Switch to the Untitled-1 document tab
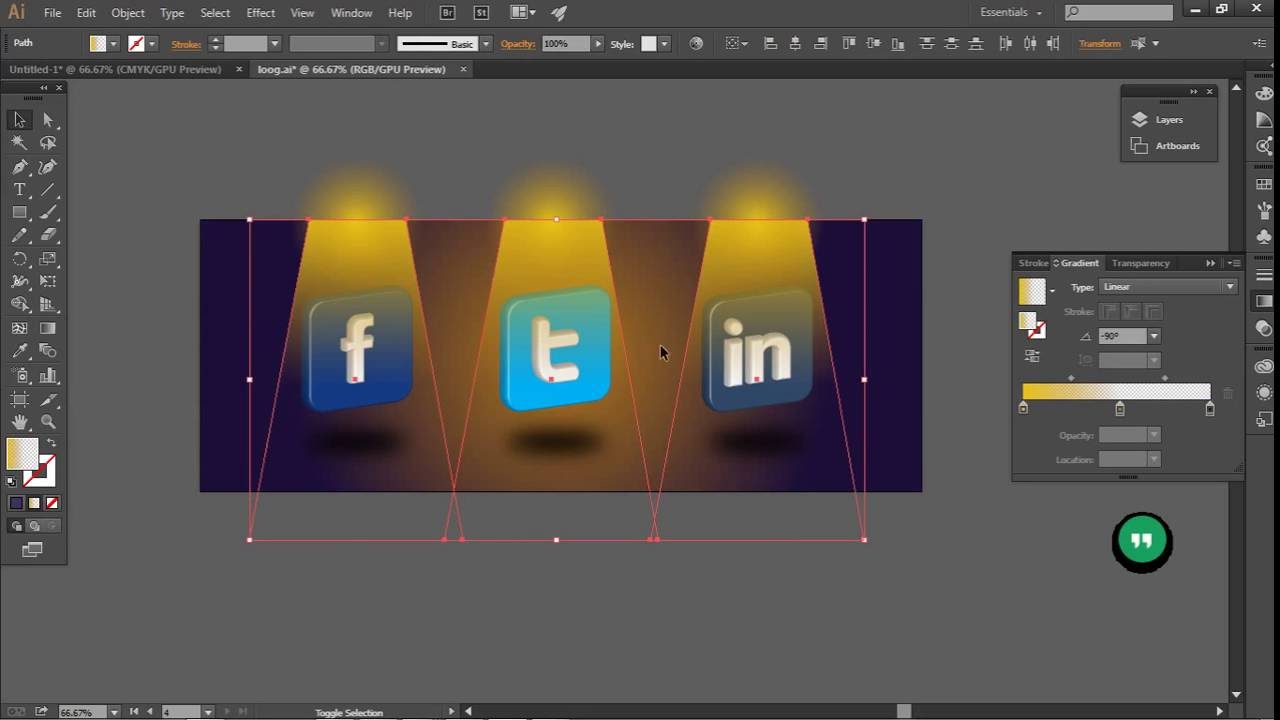Viewport: 1280px width, 720px height. 115,70
